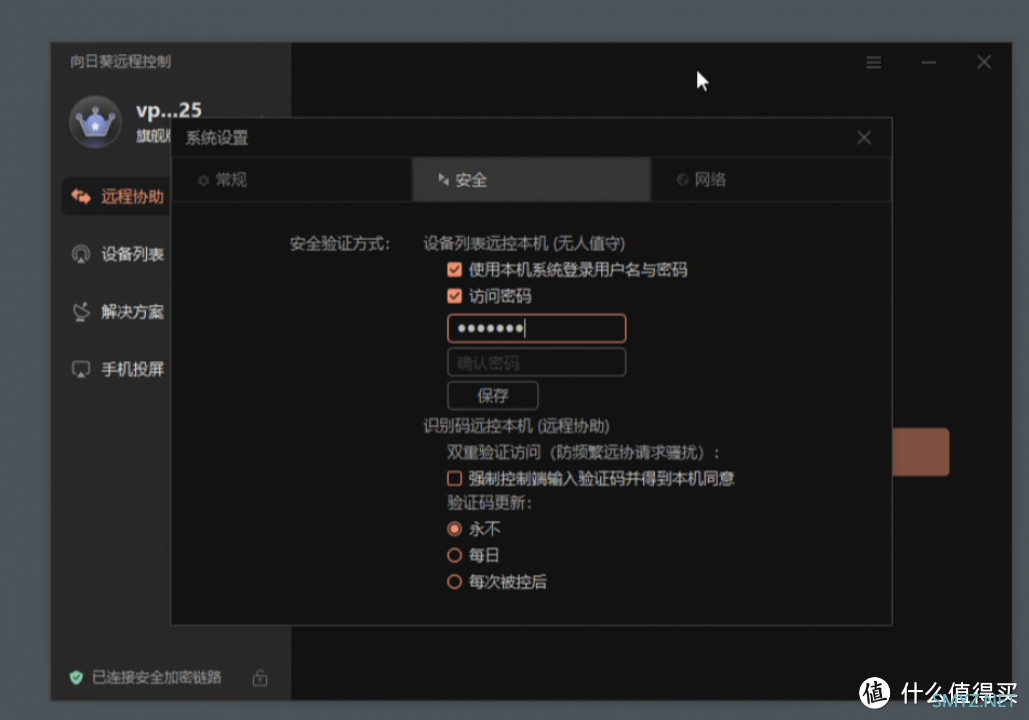Click the 识别码远控本机 (远程协助) heading
Image resolution: width=1029 pixels, height=720 pixels.
pyautogui.click(x=516, y=427)
